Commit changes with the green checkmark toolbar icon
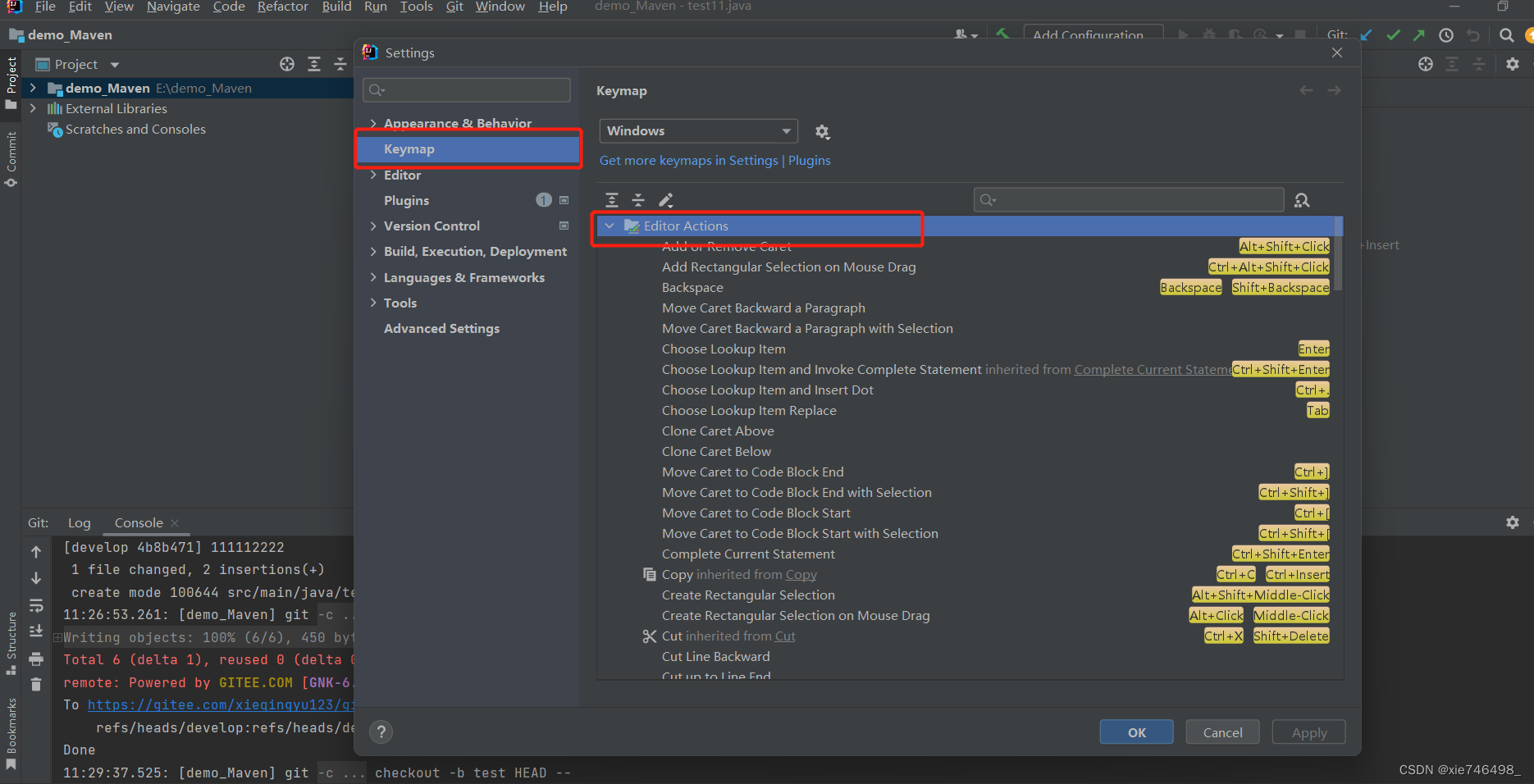 point(1393,34)
